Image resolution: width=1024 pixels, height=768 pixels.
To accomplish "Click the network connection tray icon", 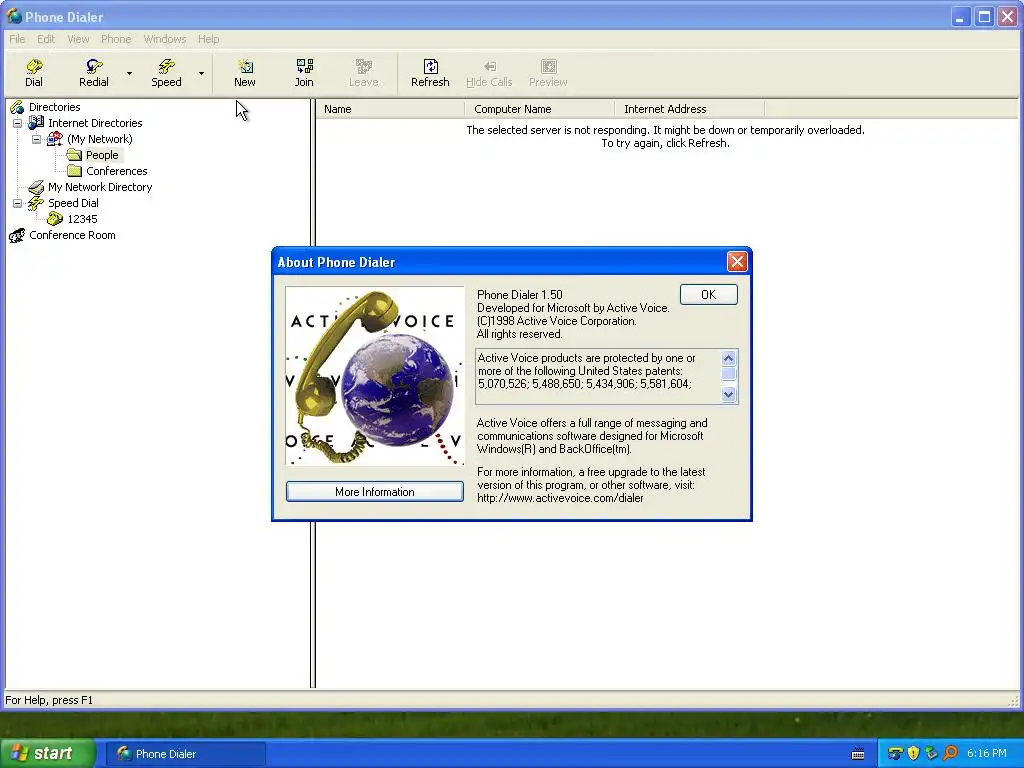I will 932,754.
